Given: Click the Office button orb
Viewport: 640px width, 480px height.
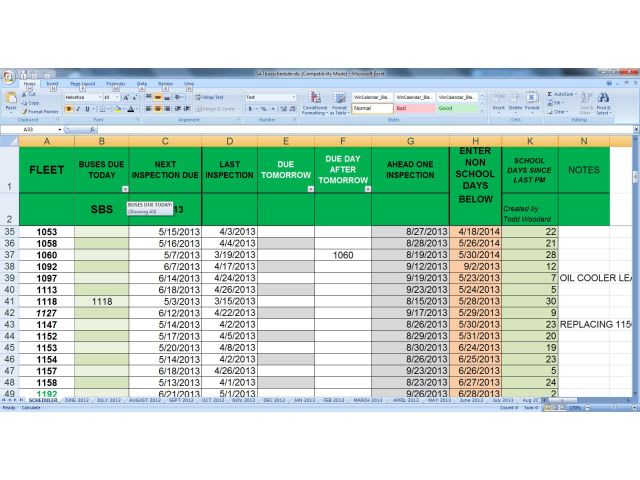Looking at the screenshot, I should pyautogui.click(x=8, y=76).
